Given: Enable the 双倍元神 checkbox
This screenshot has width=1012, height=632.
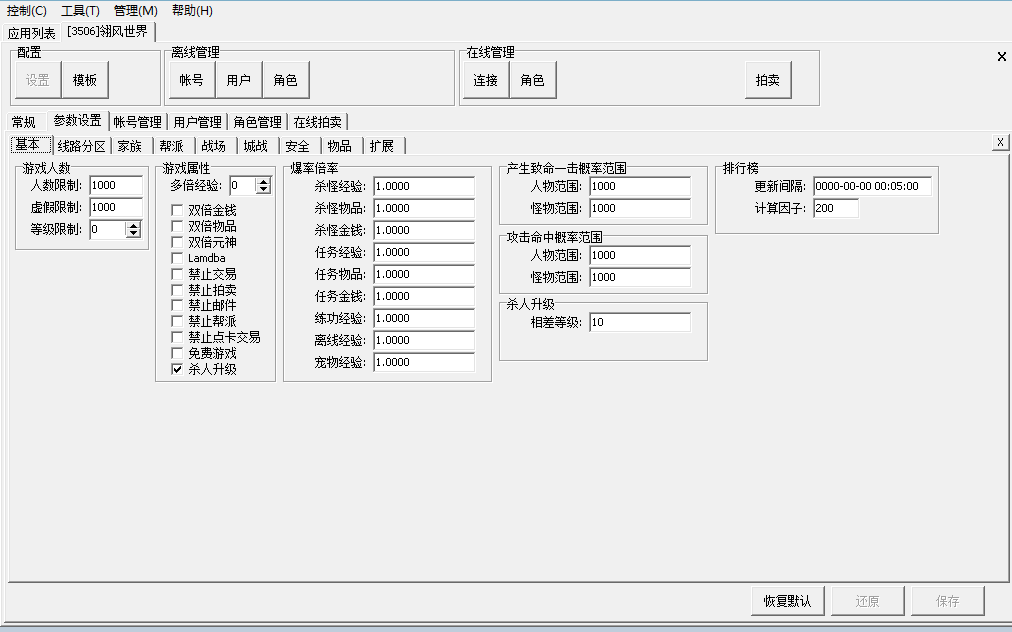Looking at the screenshot, I should coord(177,242).
